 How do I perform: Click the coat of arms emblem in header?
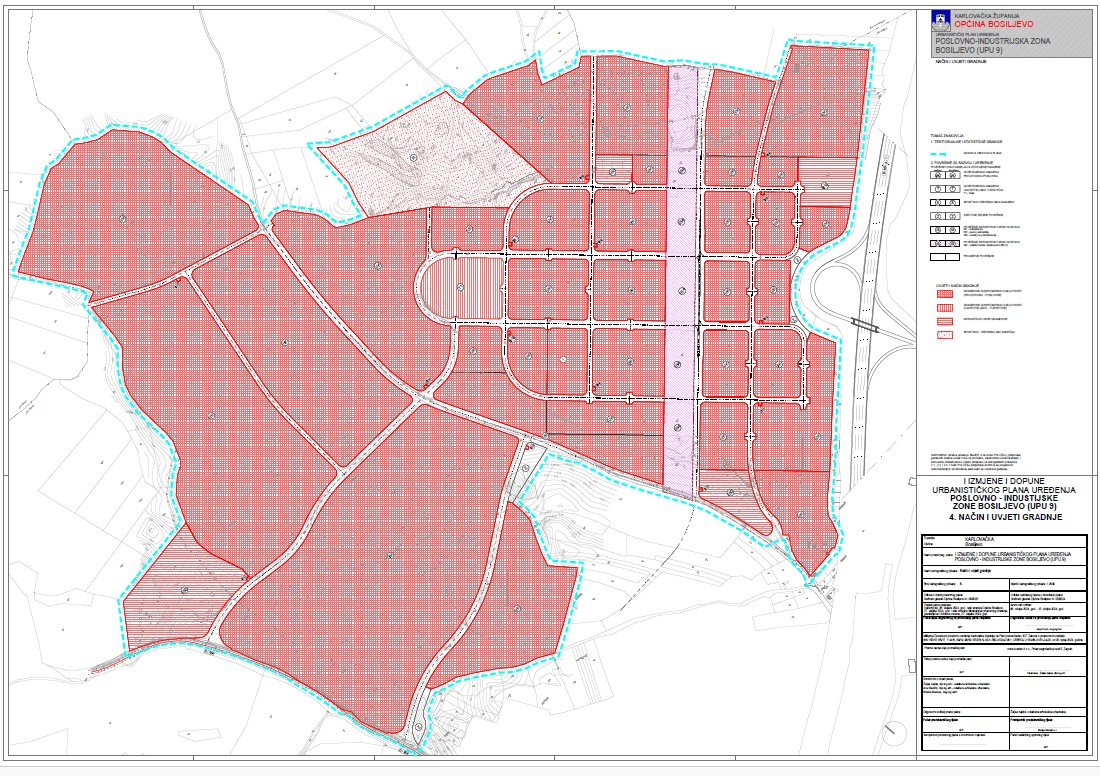[x=940, y=17]
